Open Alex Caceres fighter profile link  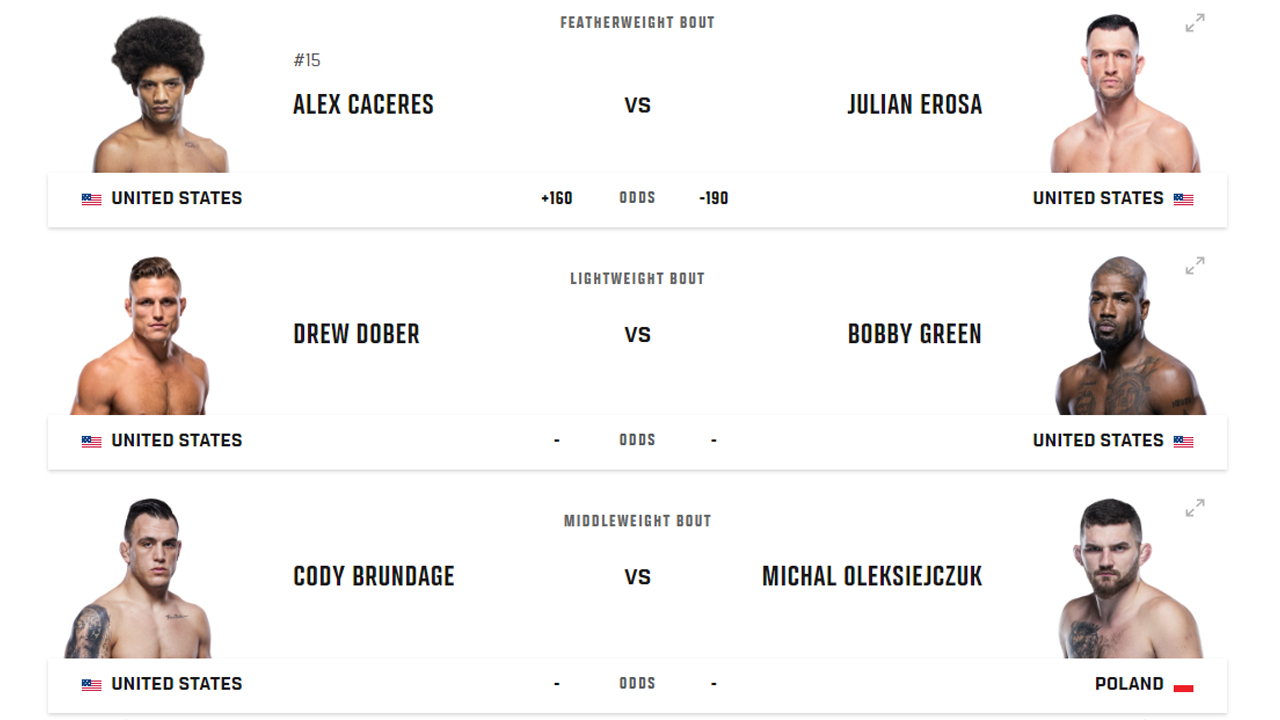click(x=363, y=104)
